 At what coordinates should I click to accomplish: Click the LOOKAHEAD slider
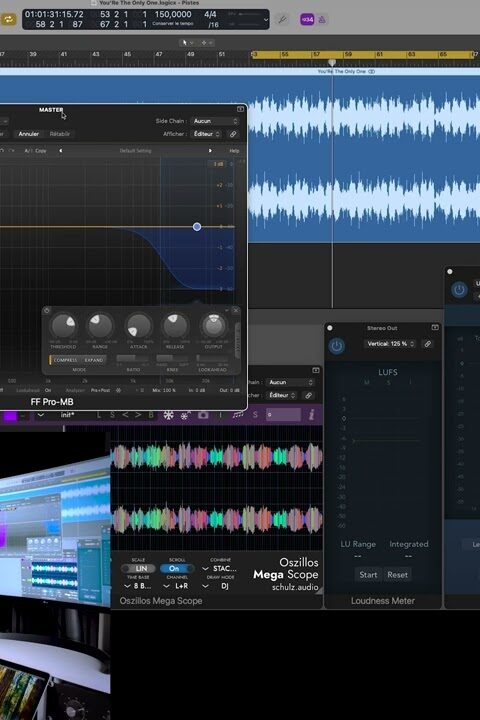(212, 359)
